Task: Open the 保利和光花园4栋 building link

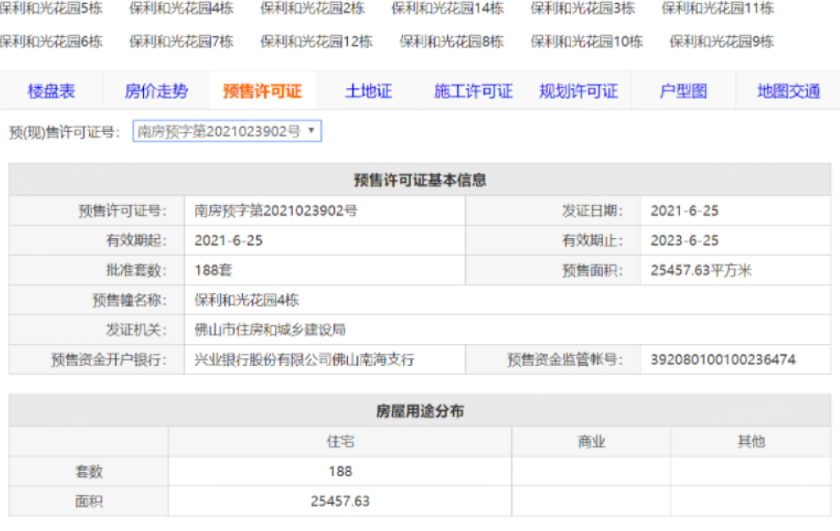Action: click(181, 8)
